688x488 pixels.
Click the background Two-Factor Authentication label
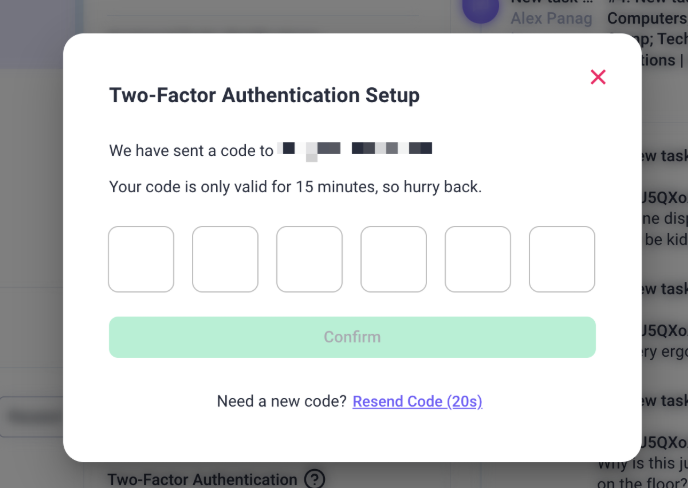pos(202,480)
